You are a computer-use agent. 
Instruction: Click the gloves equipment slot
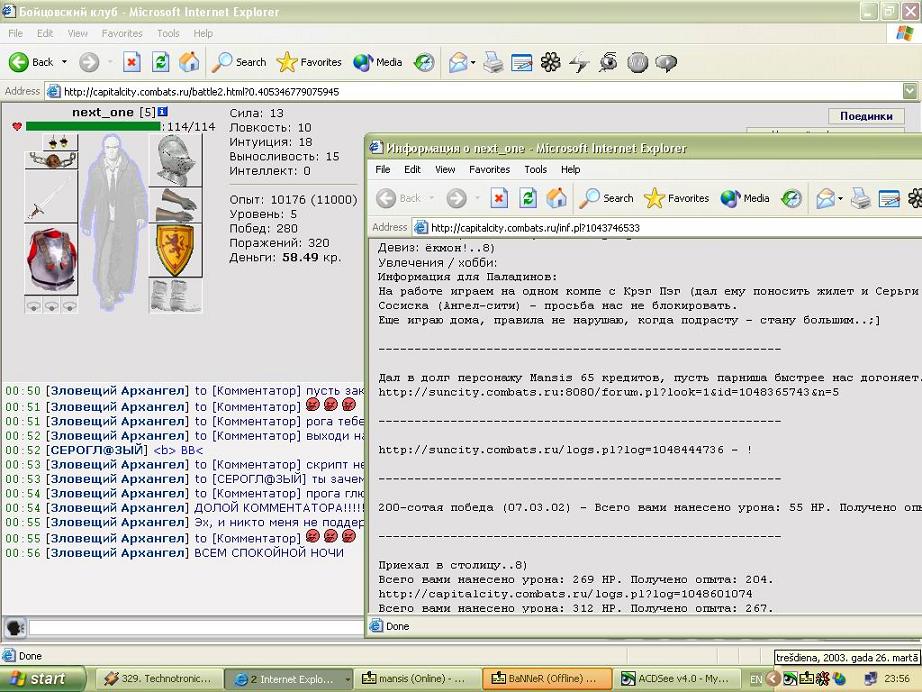(176, 205)
